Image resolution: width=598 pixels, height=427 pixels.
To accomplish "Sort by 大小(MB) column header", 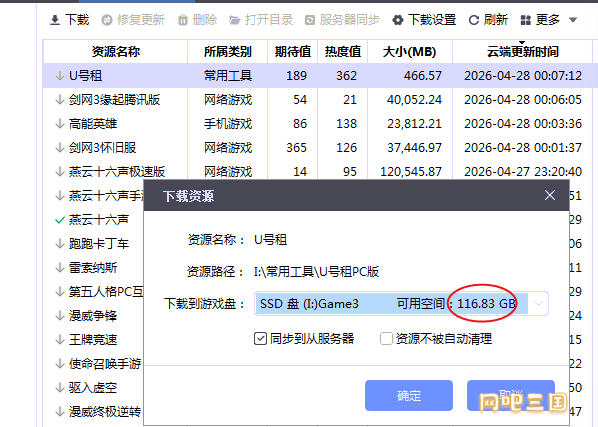I will coord(410,51).
